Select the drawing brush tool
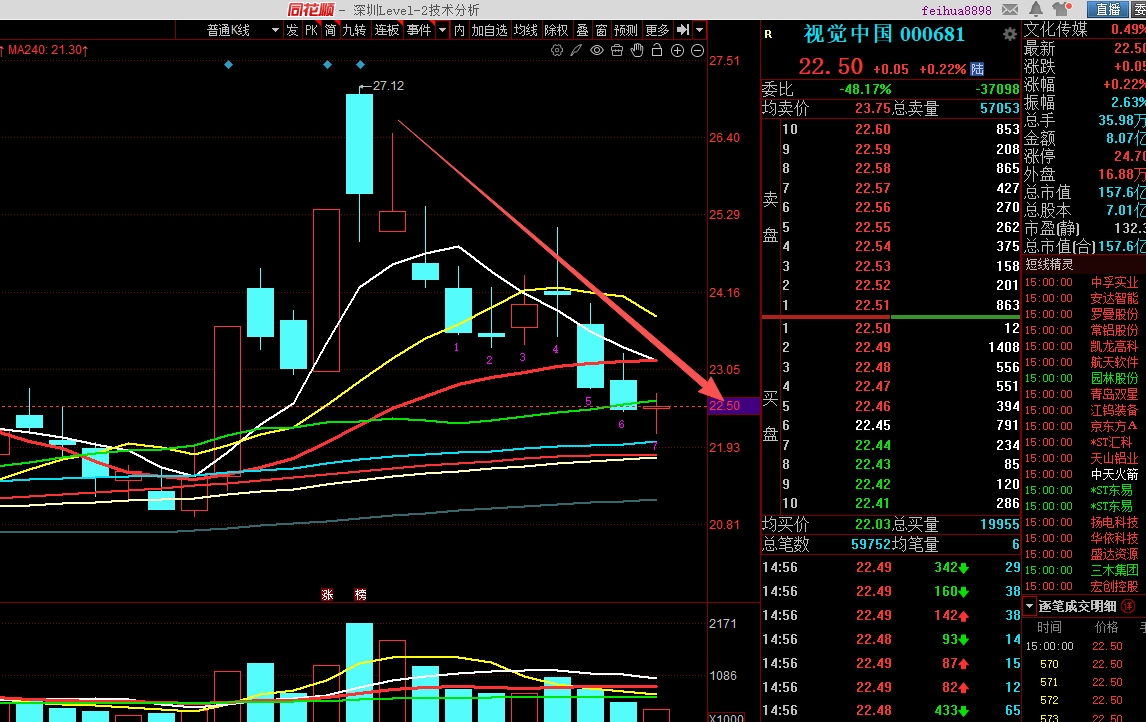Screen dimensions: 1146x722 click(x=577, y=50)
